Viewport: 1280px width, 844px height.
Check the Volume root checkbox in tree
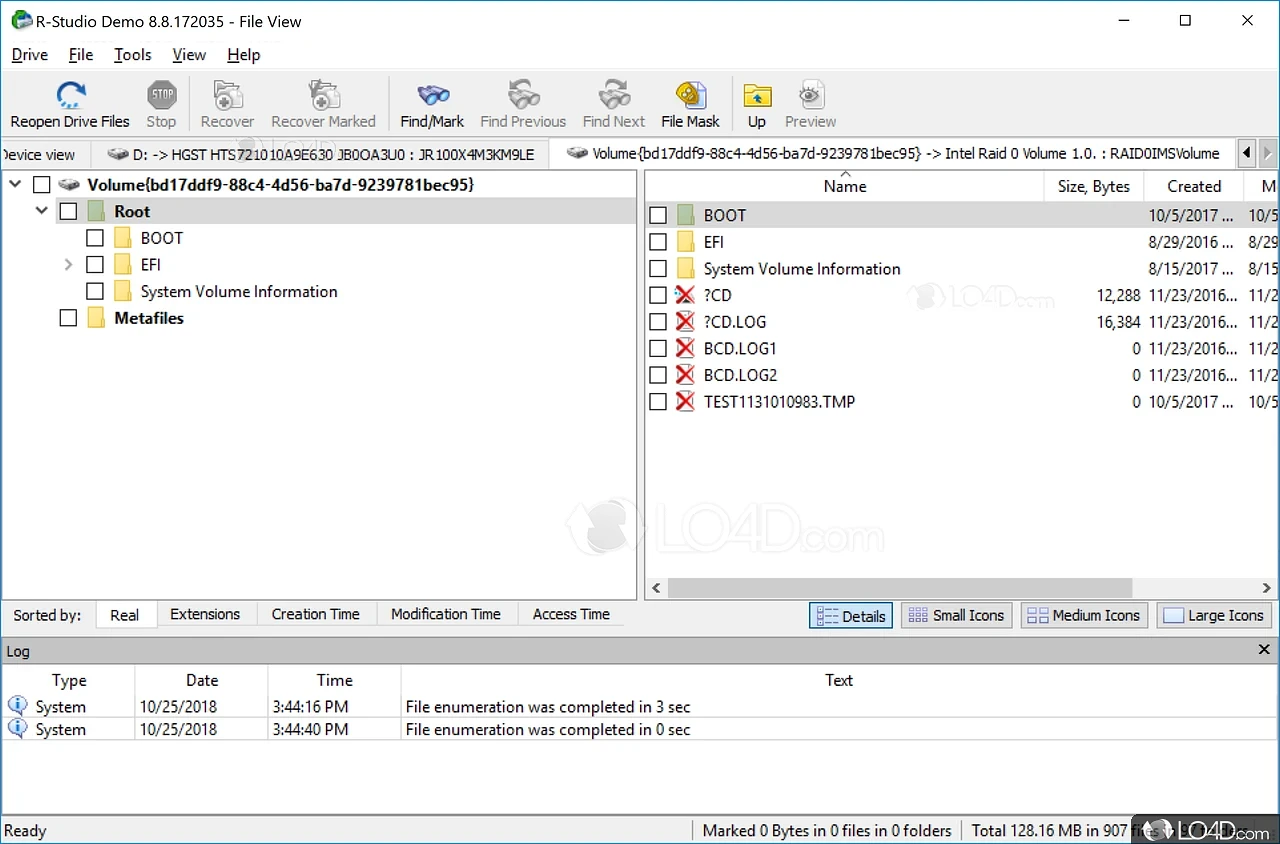(x=41, y=185)
